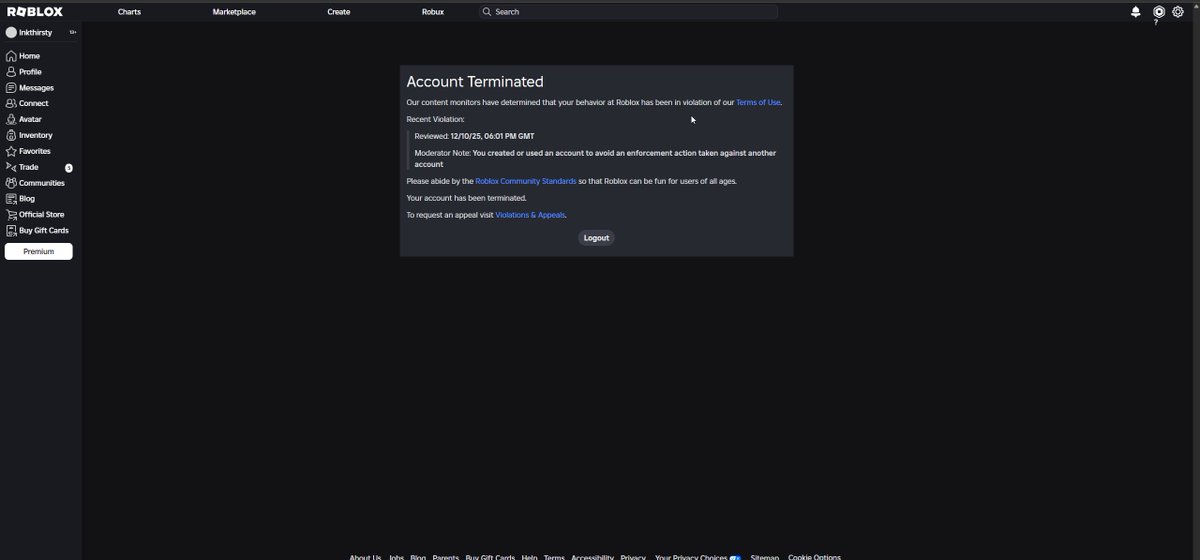Click the reviewed date 12/10/25, 06:01 PM GMT
Viewport: 1200px width, 560px height.
[492, 136]
